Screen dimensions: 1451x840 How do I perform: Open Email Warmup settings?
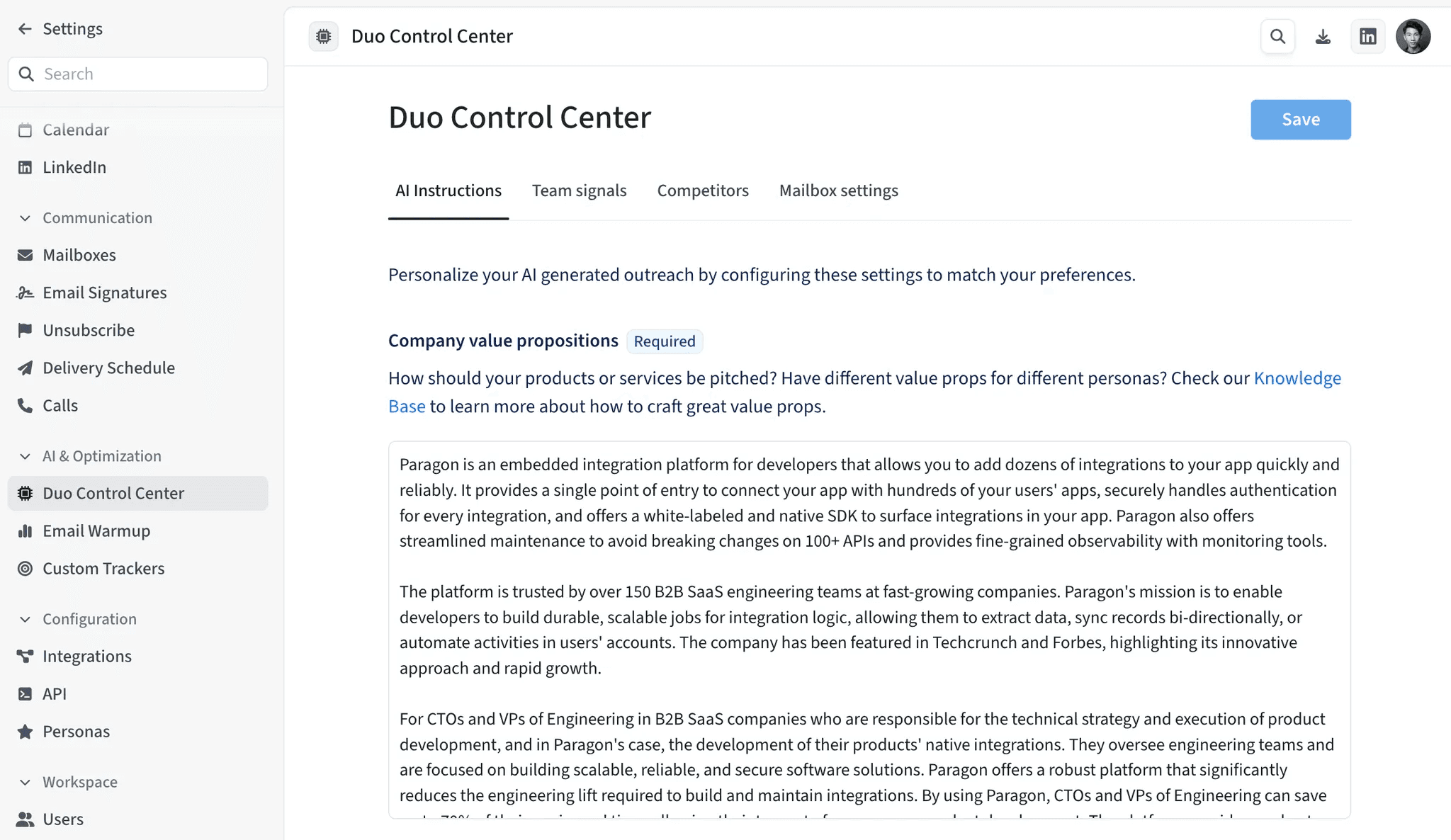[x=96, y=530]
